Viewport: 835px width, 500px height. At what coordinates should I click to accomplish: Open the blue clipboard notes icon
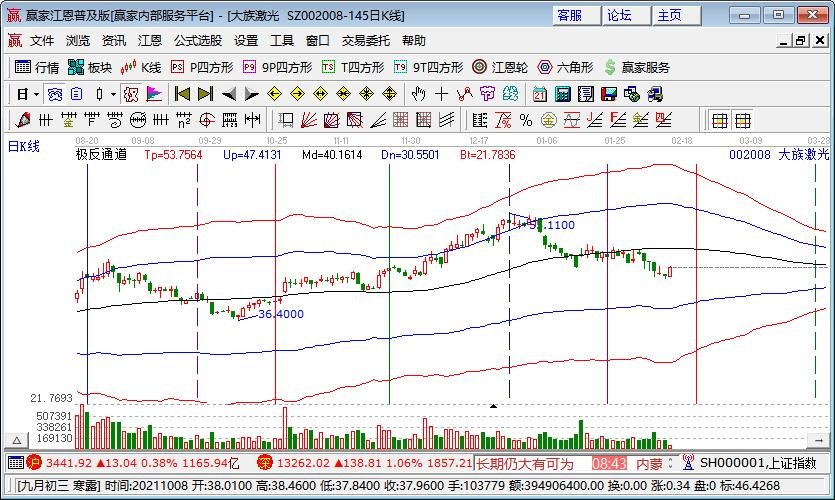click(x=77, y=94)
